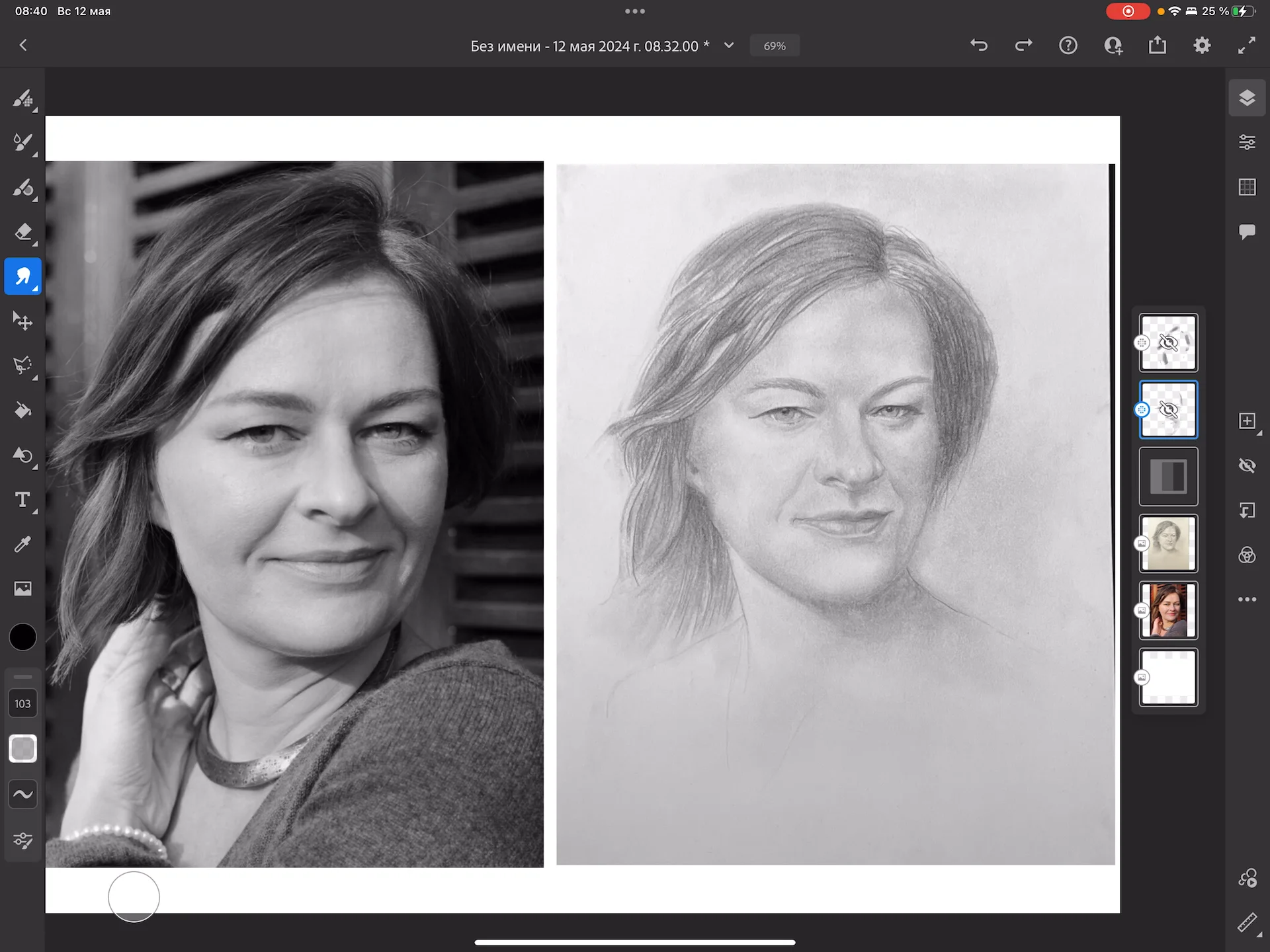The width and height of the screenshot is (1270, 952).
Task: Pick the Eyedropper tool
Action: pyautogui.click(x=22, y=544)
